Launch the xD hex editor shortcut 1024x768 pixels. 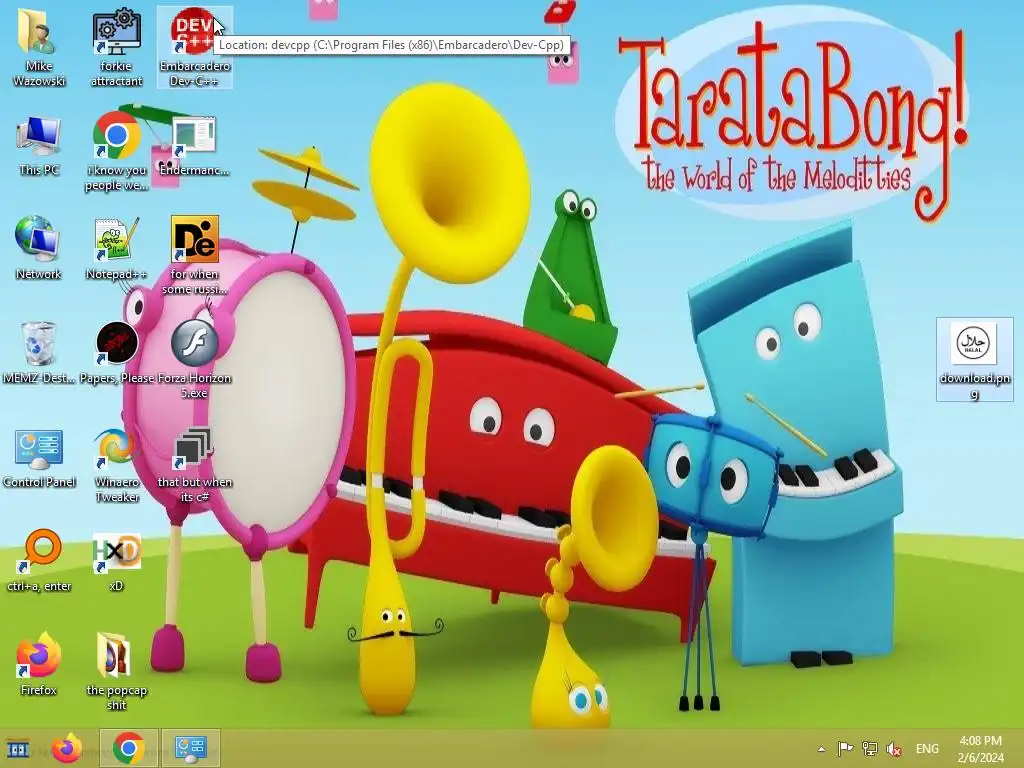pos(116,560)
